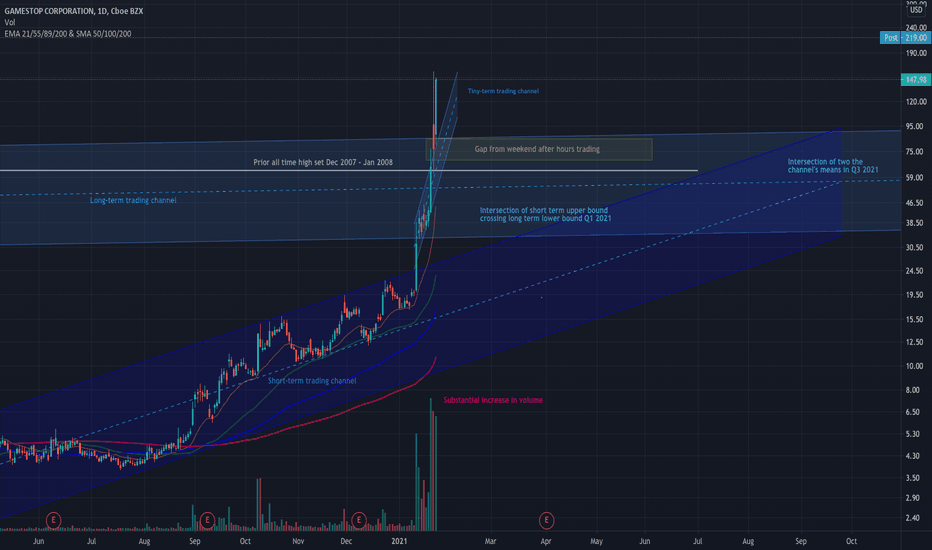Click the 2.40 price axis value
Viewport: 932px width, 550px height.
[912, 518]
